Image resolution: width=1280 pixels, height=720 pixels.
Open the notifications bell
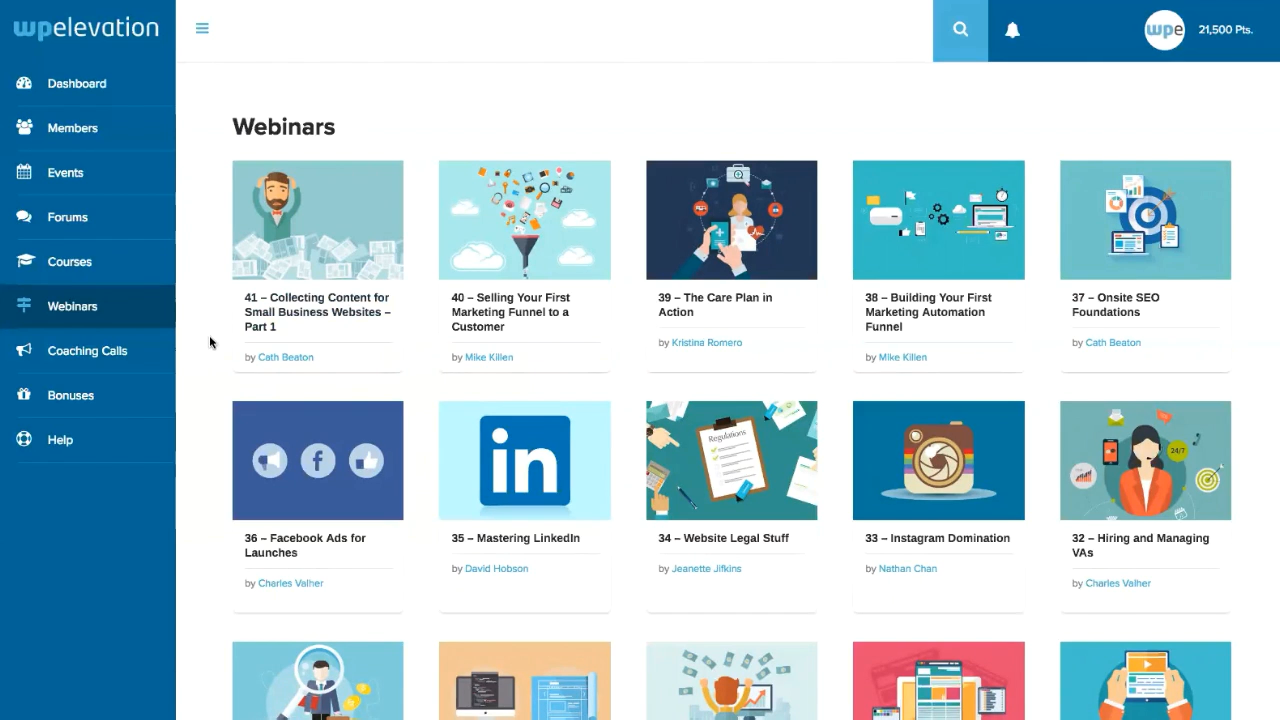1012,30
